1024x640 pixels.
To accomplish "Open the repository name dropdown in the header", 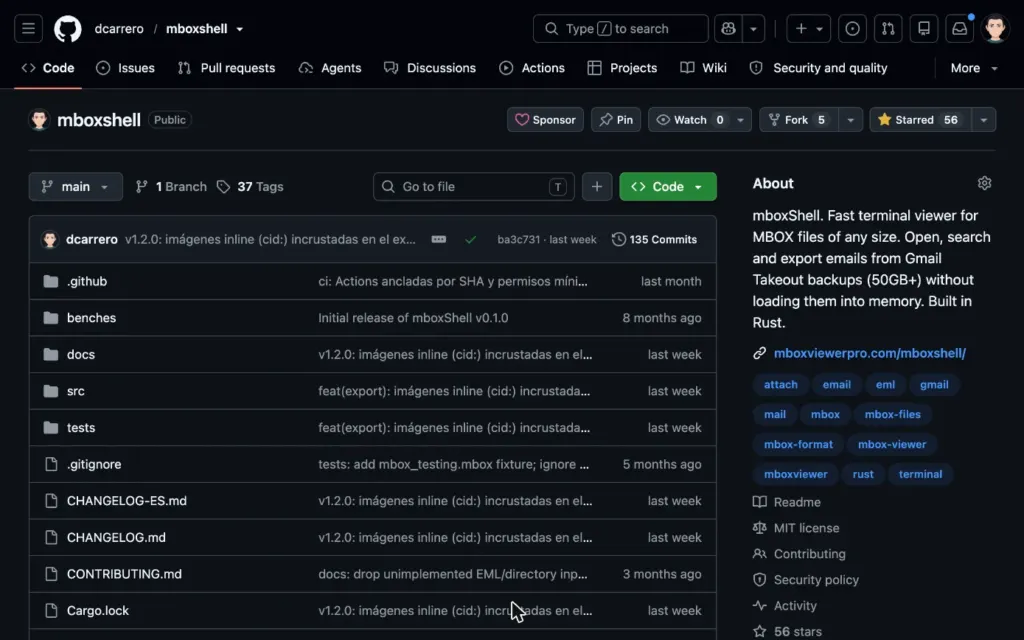I will click(x=240, y=29).
